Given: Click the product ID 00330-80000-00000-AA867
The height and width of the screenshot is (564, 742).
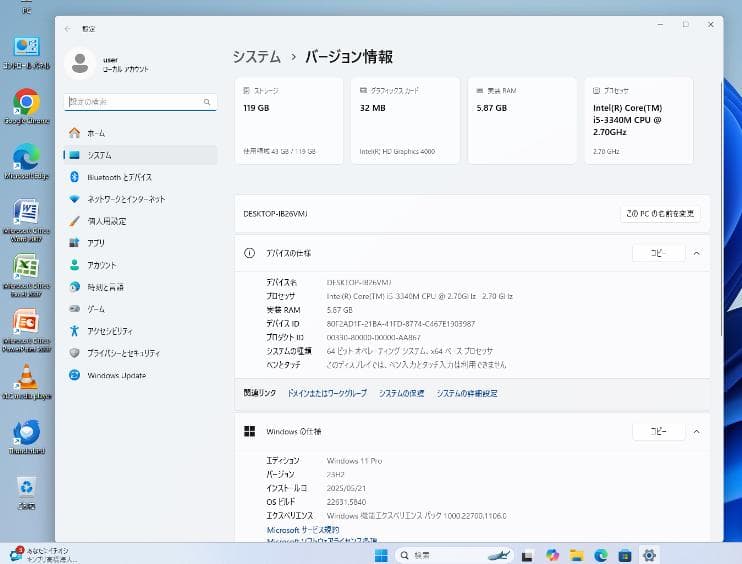Looking at the screenshot, I should click(373, 337).
